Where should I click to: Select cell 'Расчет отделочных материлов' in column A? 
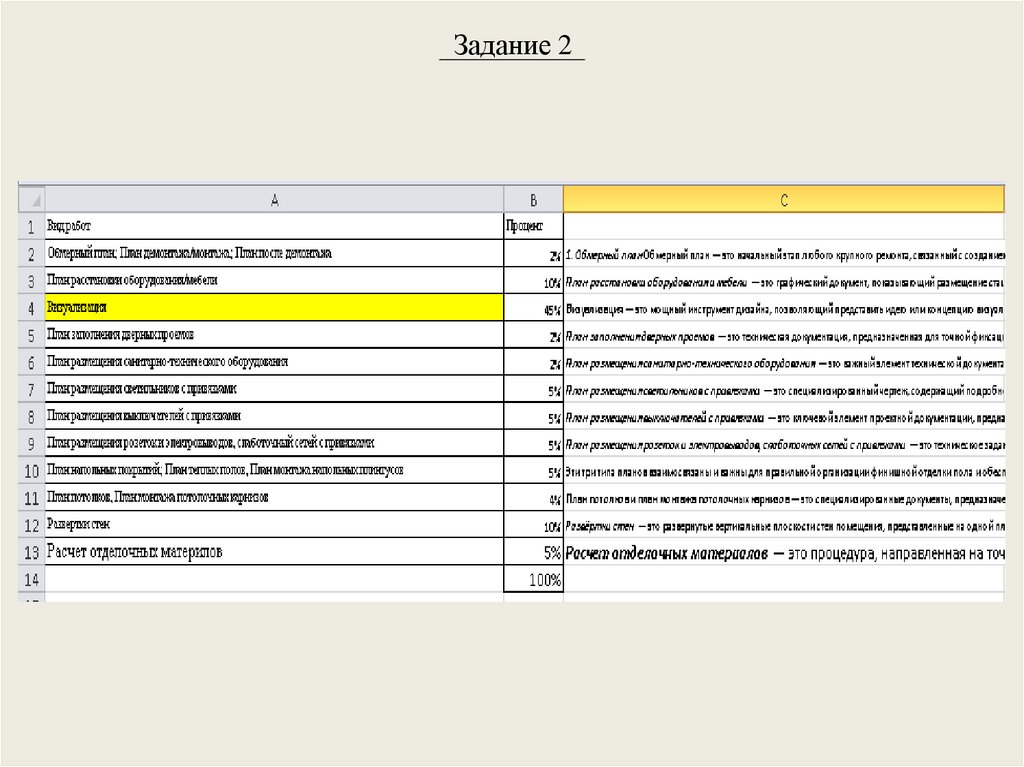(274, 551)
